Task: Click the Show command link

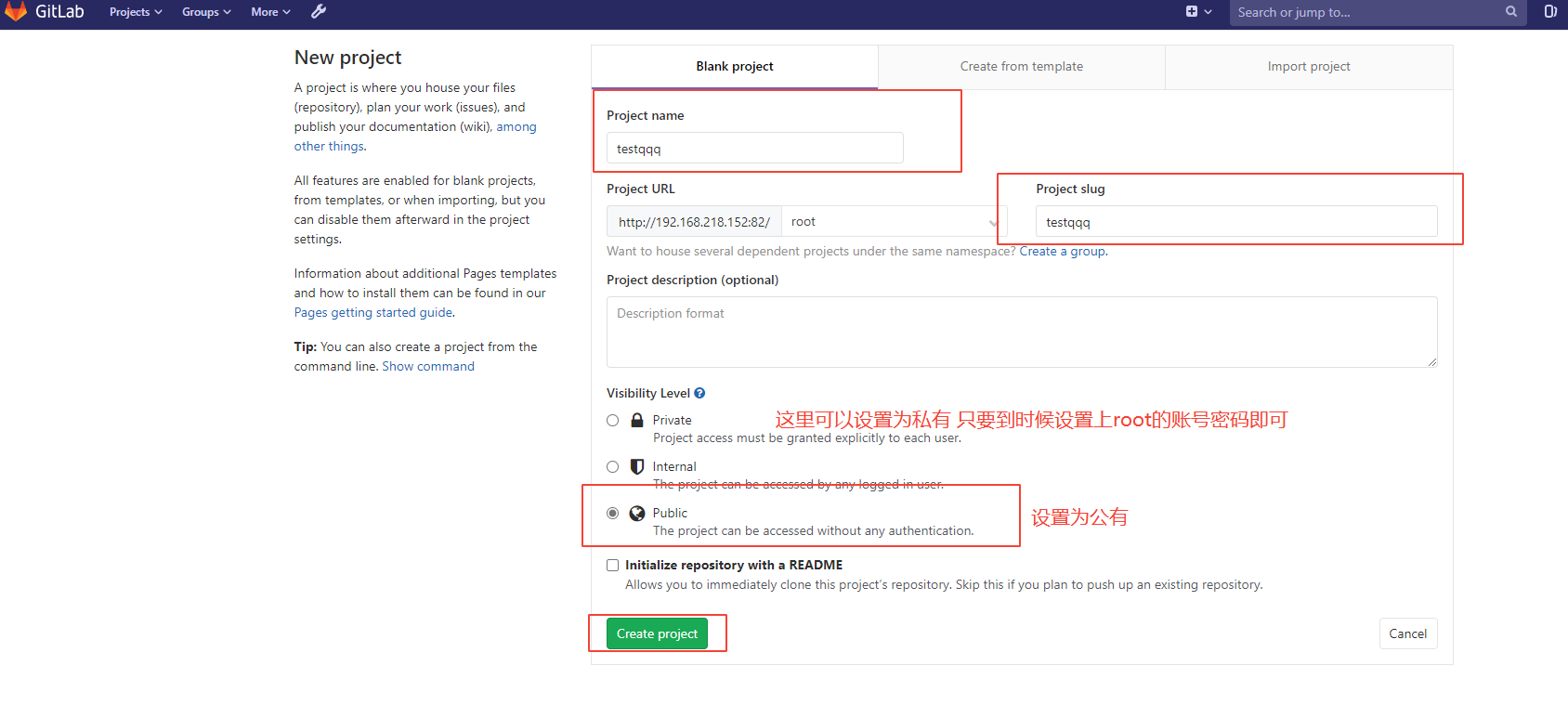Action: (x=428, y=367)
